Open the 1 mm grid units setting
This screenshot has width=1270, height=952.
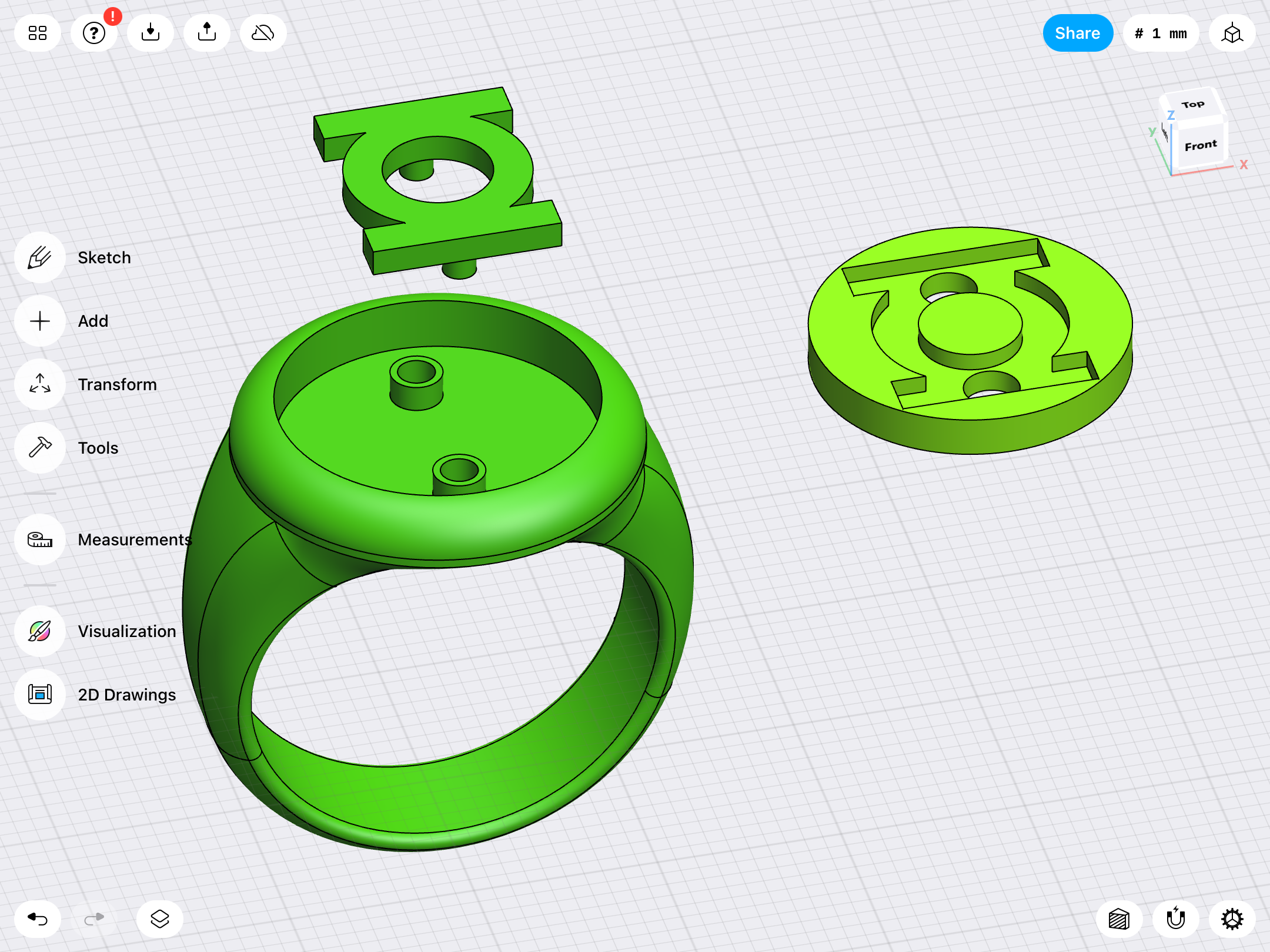[x=1161, y=33]
